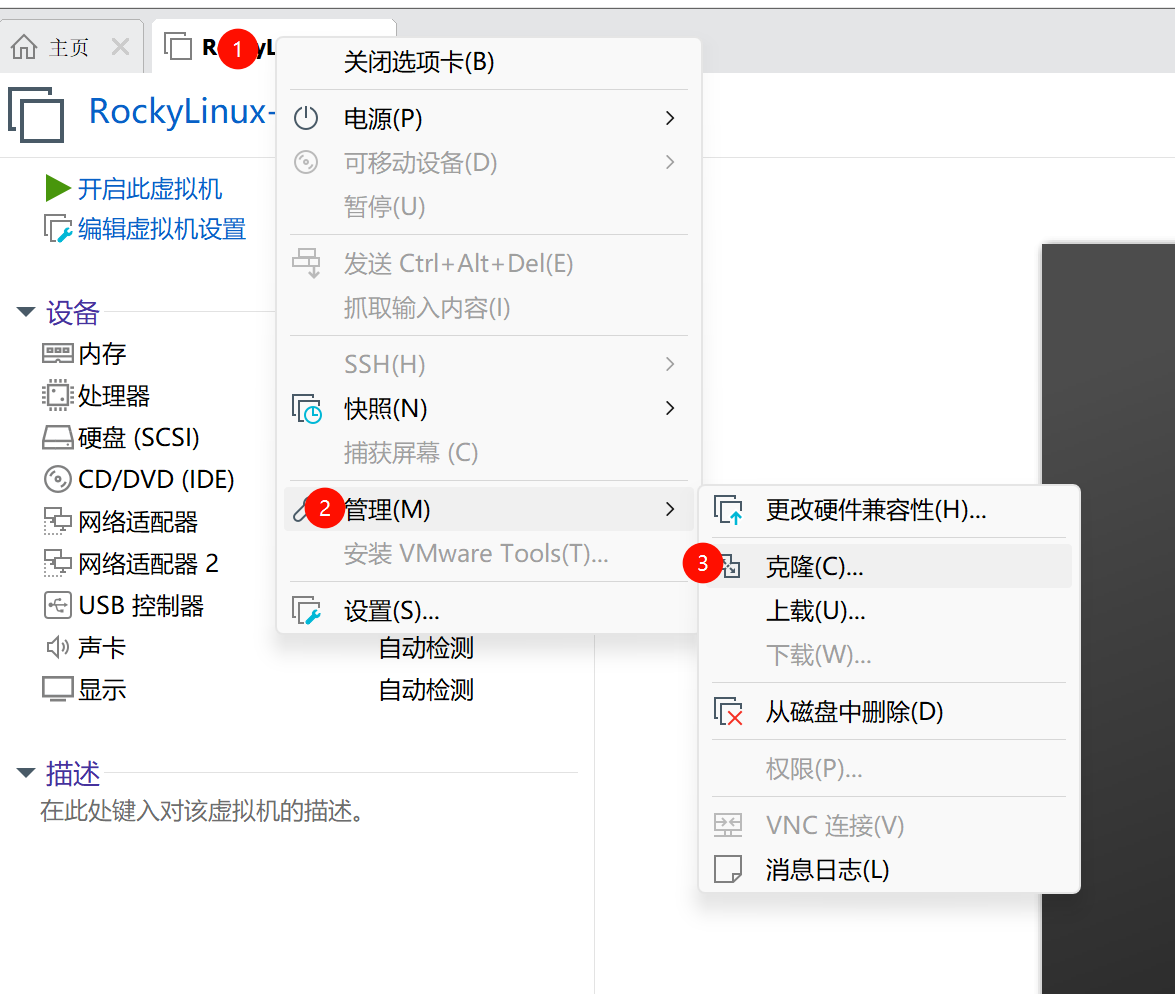Click the power icon in context menu
The height and width of the screenshot is (994, 1175).
click(x=306, y=118)
